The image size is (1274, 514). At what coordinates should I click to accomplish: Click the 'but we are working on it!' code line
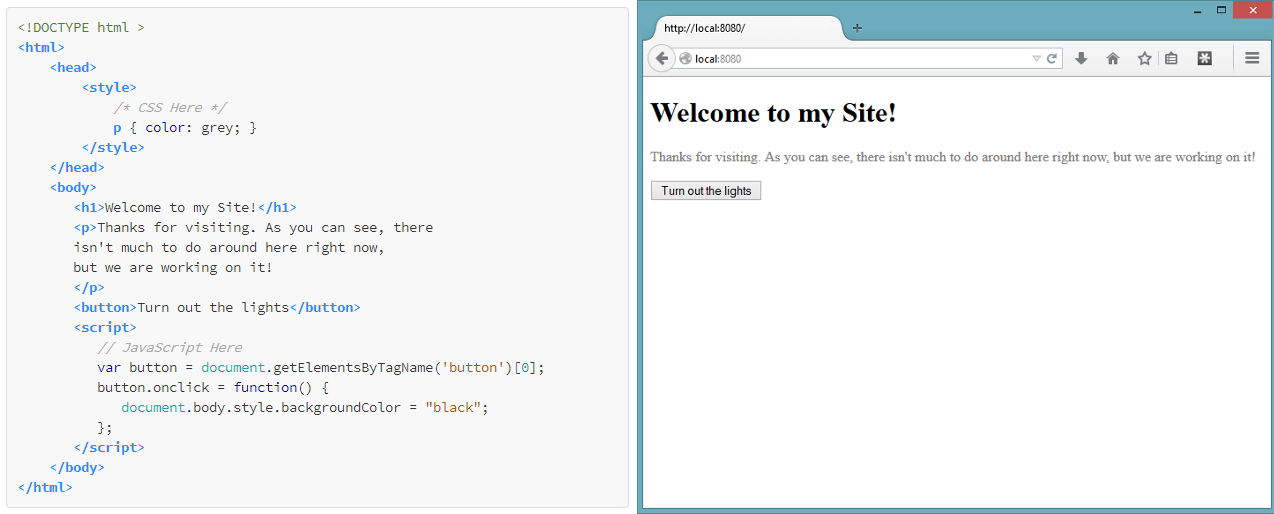tap(173, 268)
